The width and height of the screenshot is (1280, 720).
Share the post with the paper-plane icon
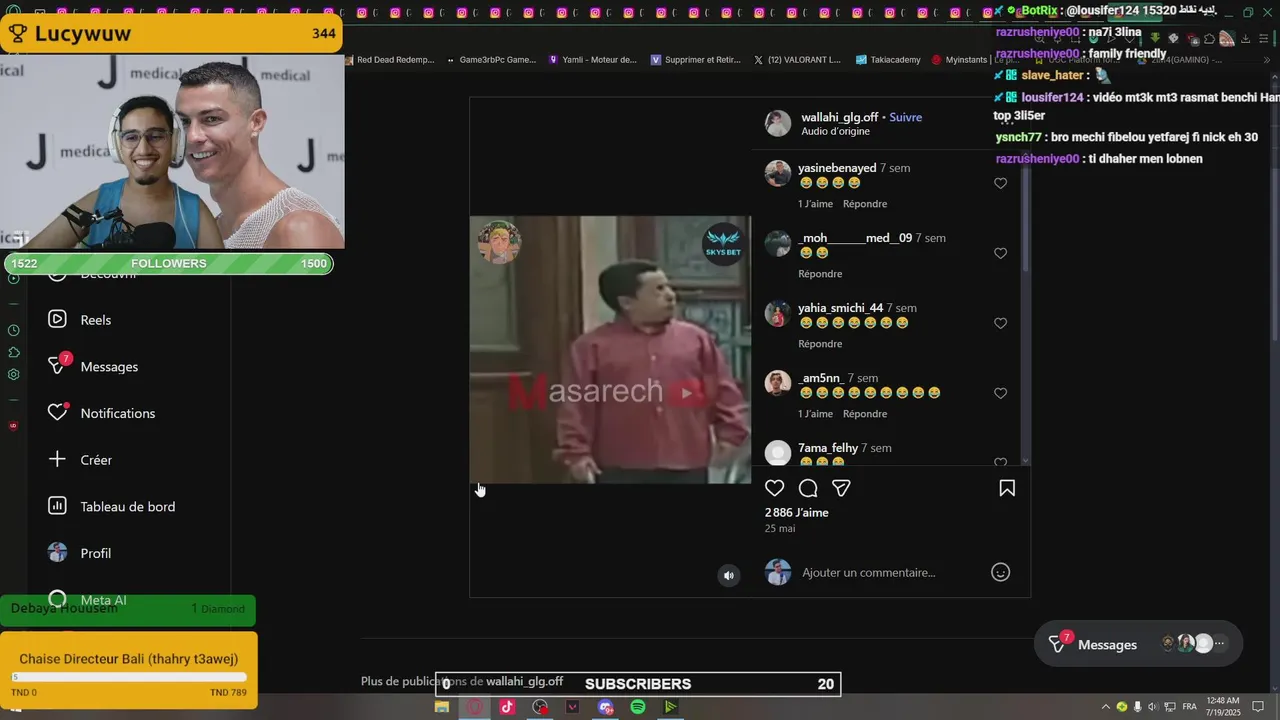point(842,488)
